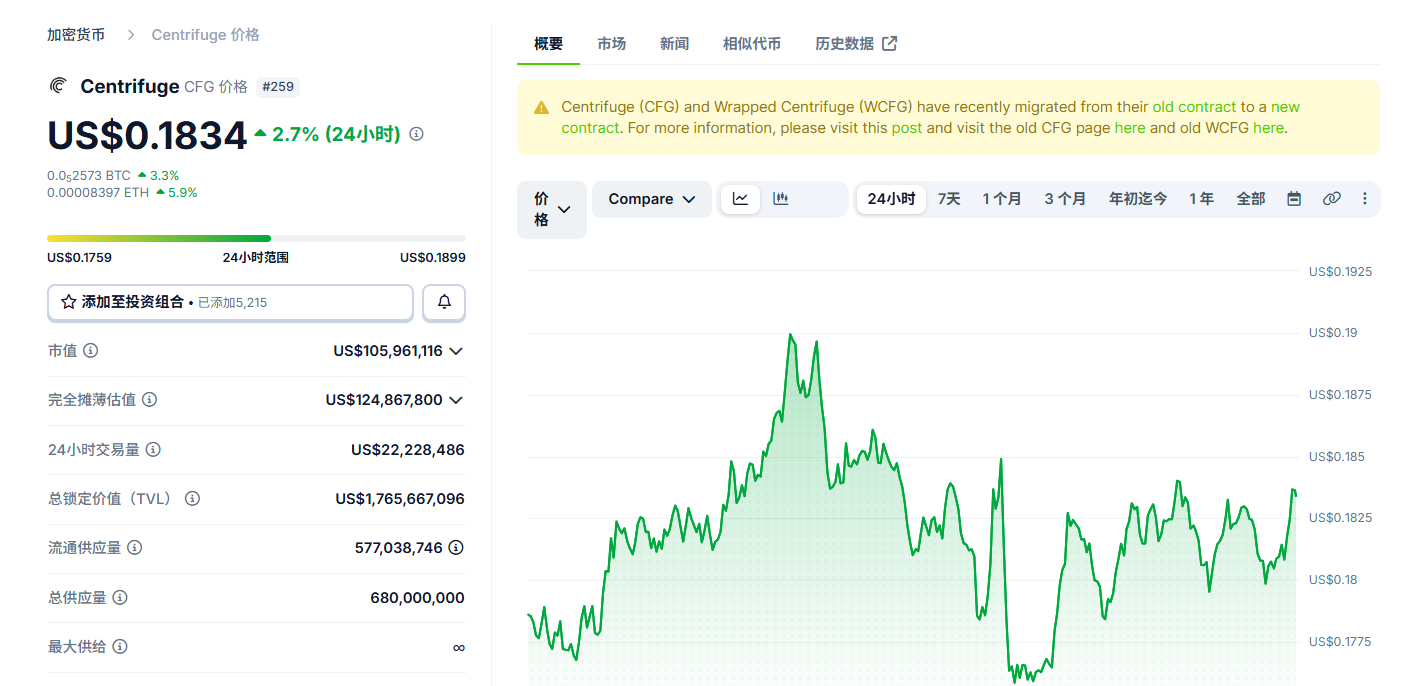Click the breadcrumb chevron separator
The height and width of the screenshot is (686, 1410).
[130, 35]
